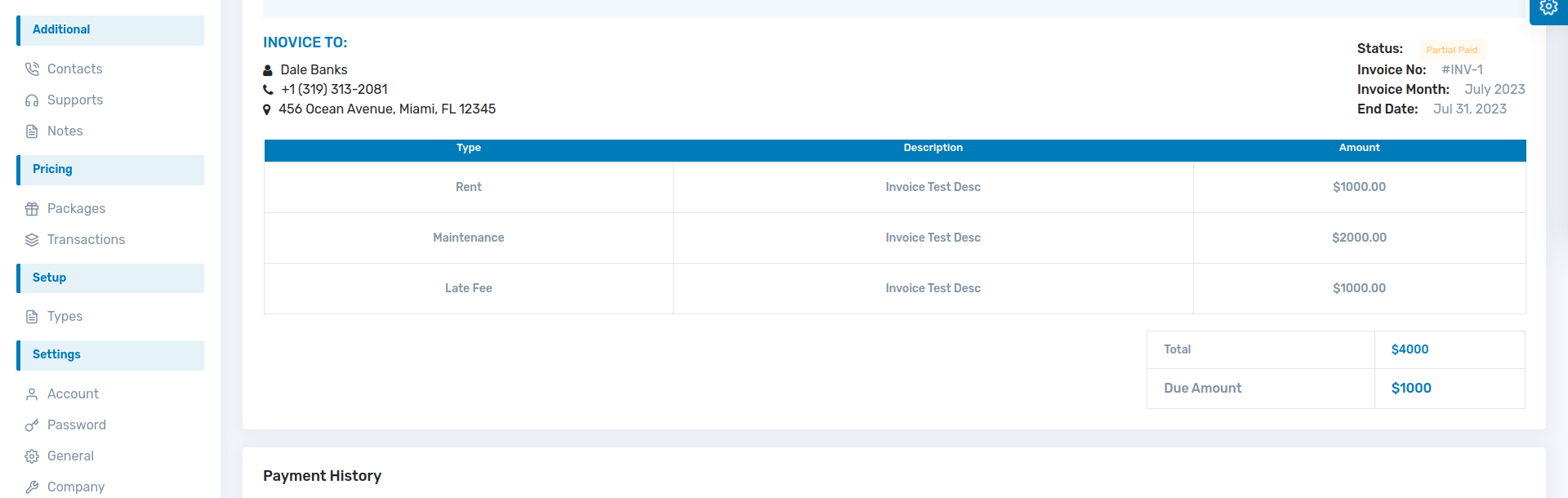Click the Password key icon

(32, 425)
